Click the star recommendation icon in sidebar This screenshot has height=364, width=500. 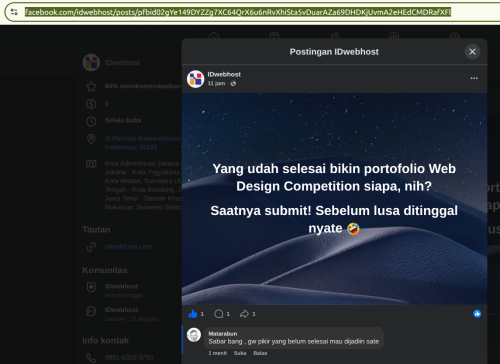(91, 87)
